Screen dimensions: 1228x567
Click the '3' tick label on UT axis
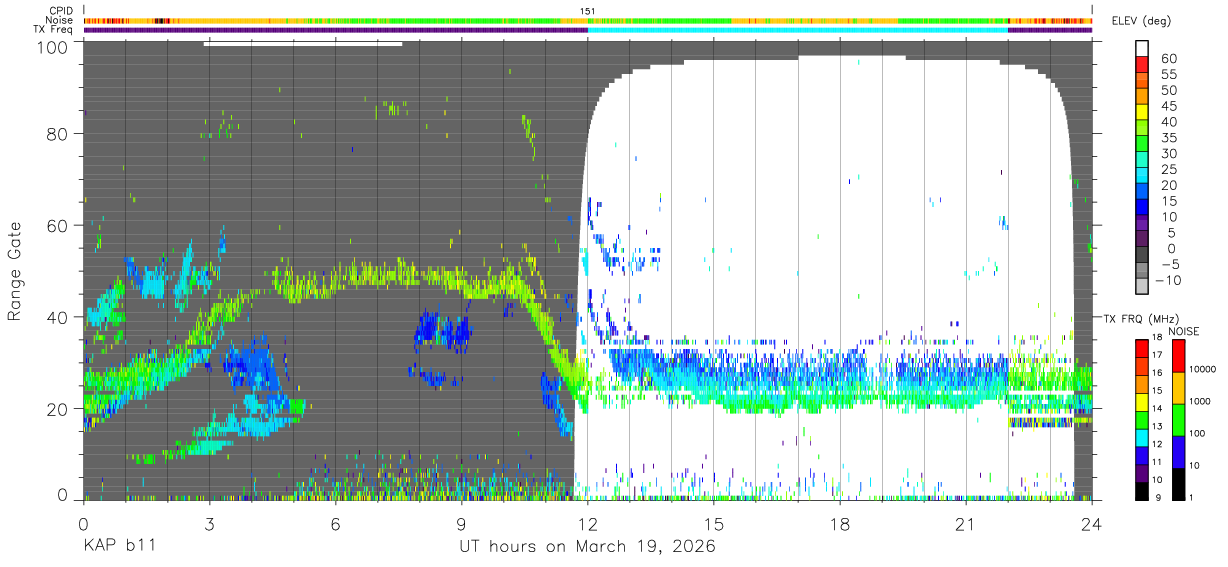(x=209, y=524)
